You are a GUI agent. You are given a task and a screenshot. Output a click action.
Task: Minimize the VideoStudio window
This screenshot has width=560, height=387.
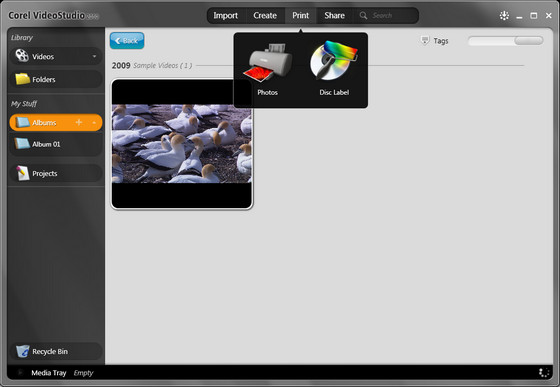[519, 16]
